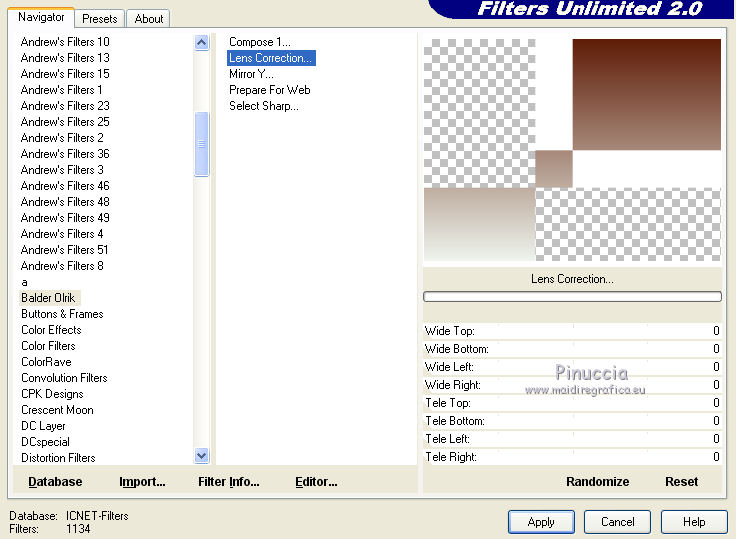
Task: Select Andrew's Filters 23 category
Action: [x=65, y=106]
